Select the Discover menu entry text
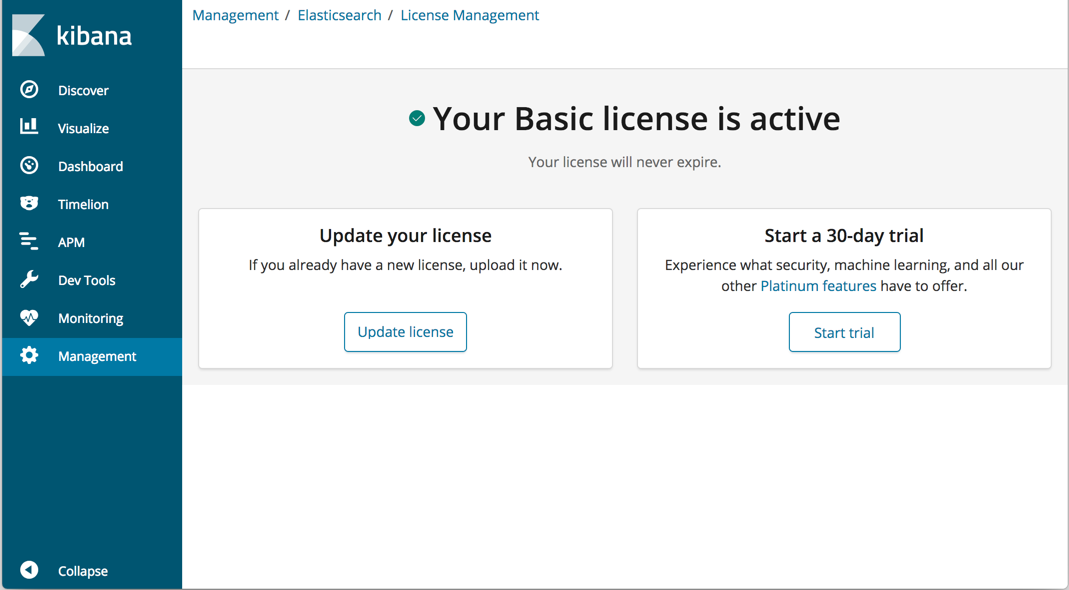This screenshot has width=1069, height=590. tap(84, 90)
